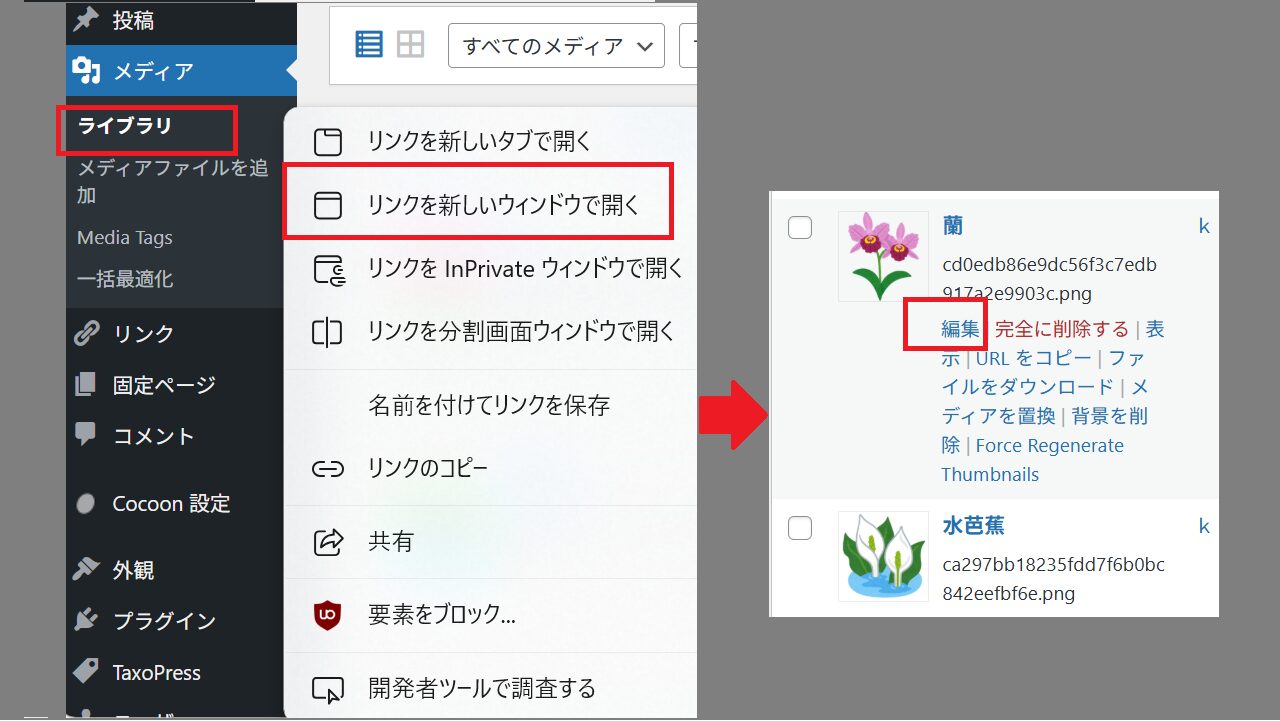Click the speech bubble icon beside コメント
Viewport: 1280px width, 721px height.
tap(87, 435)
